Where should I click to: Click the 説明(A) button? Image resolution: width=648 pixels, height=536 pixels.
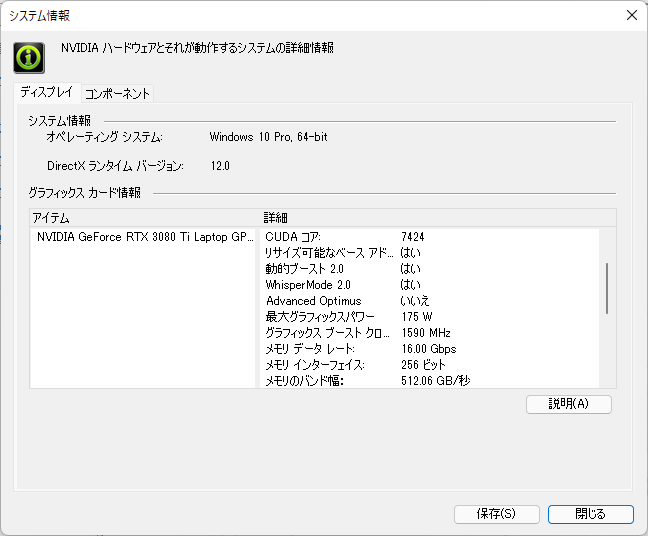(569, 404)
